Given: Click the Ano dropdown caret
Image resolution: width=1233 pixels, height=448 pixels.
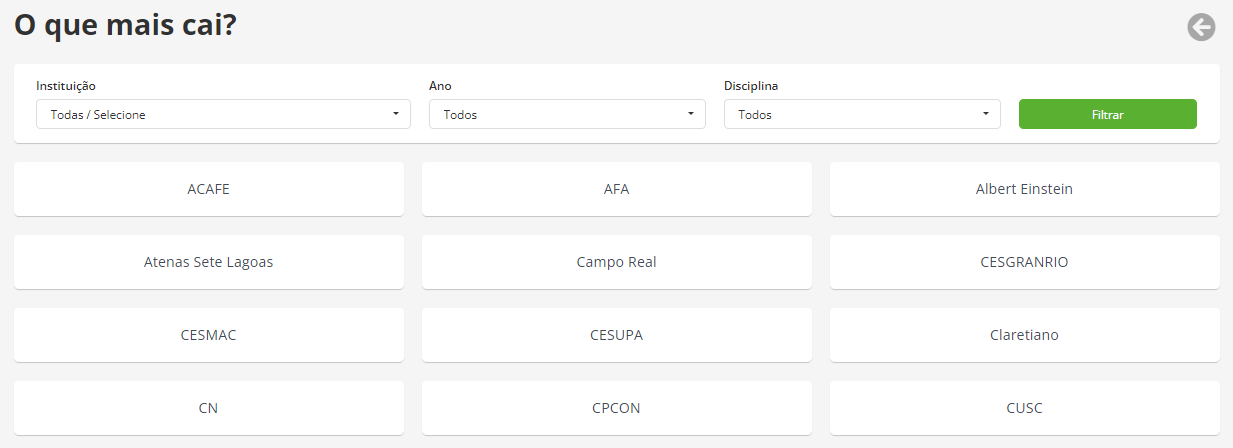Looking at the screenshot, I should coord(691,114).
